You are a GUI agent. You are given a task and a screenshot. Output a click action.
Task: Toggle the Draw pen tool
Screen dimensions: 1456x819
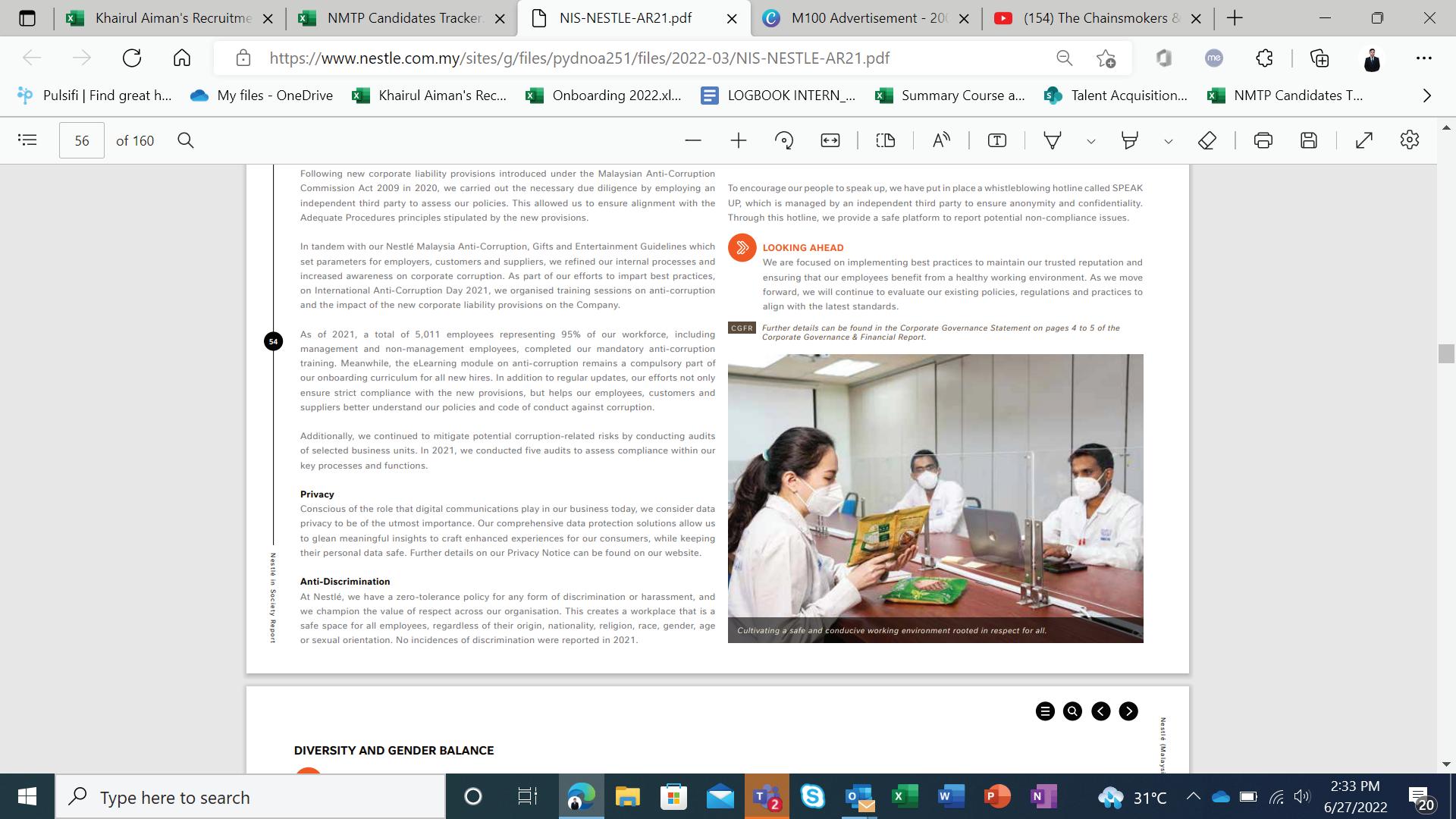(x=1053, y=140)
